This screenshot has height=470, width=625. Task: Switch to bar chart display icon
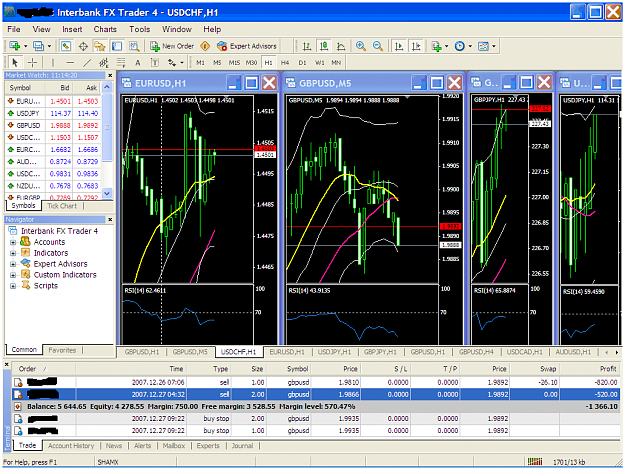coord(307,46)
